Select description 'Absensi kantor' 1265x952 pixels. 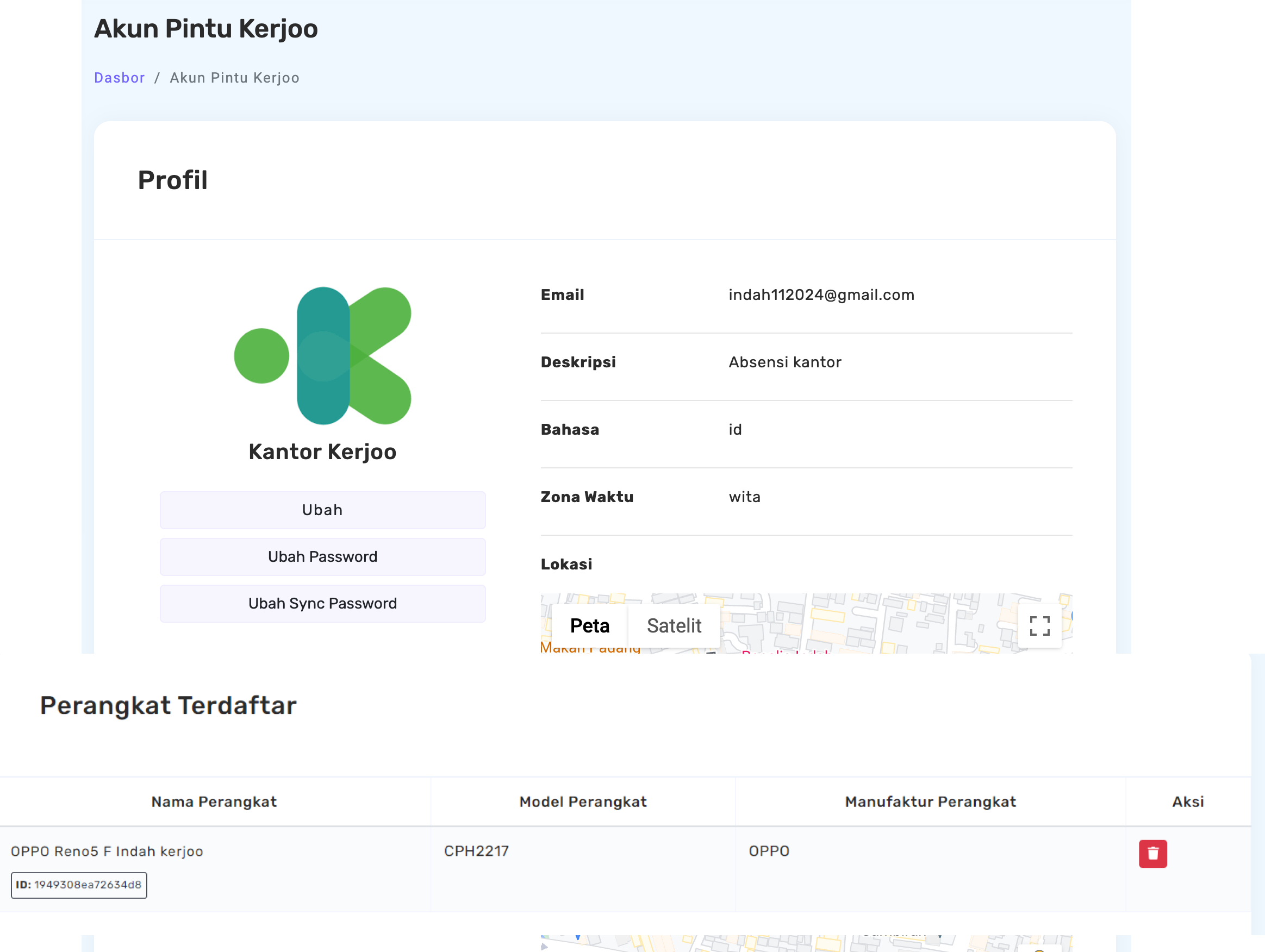[784, 362]
